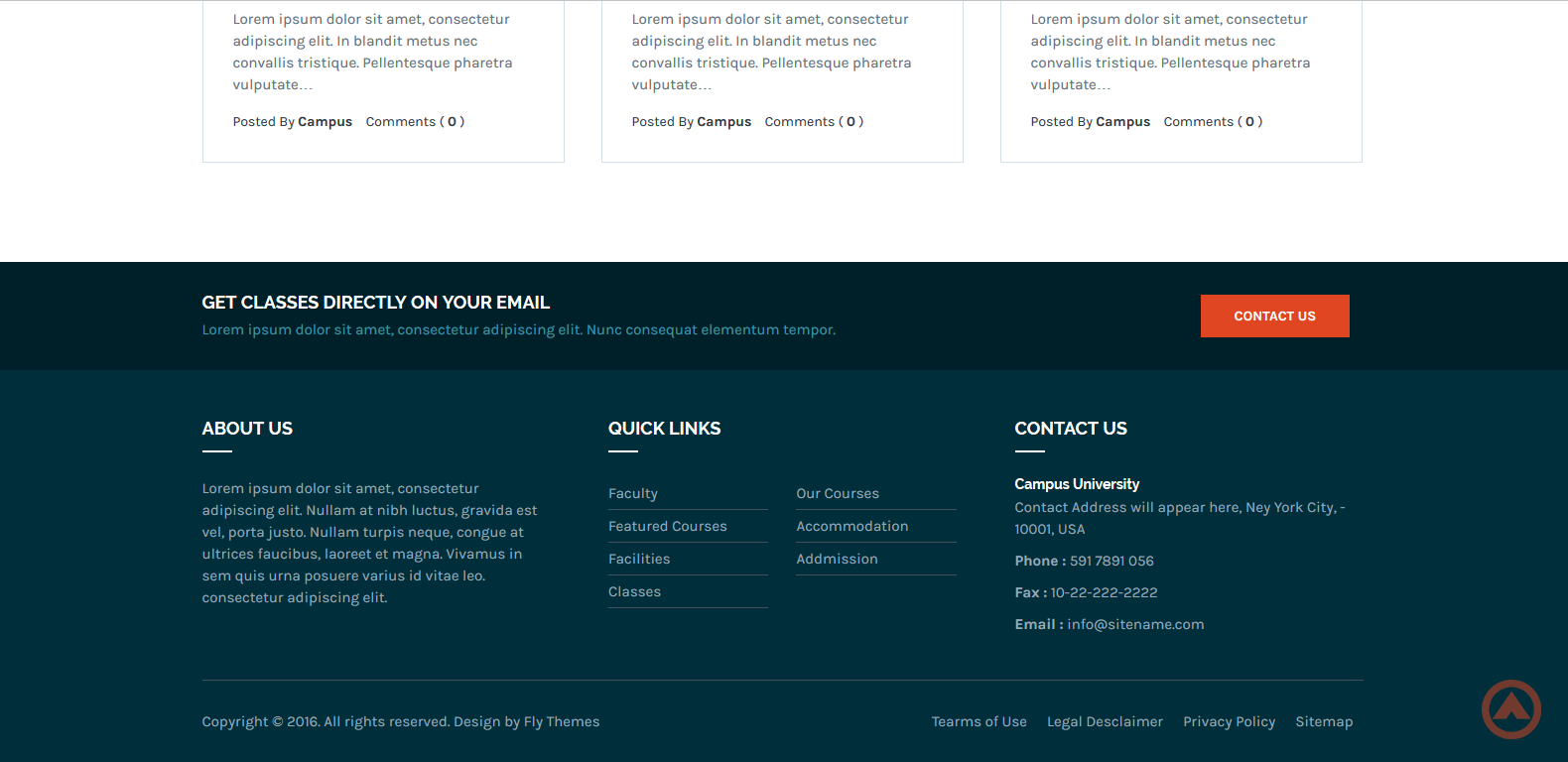Image resolution: width=1568 pixels, height=762 pixels.
Task: Select the Classes quick link
Action: pos(634,591)
